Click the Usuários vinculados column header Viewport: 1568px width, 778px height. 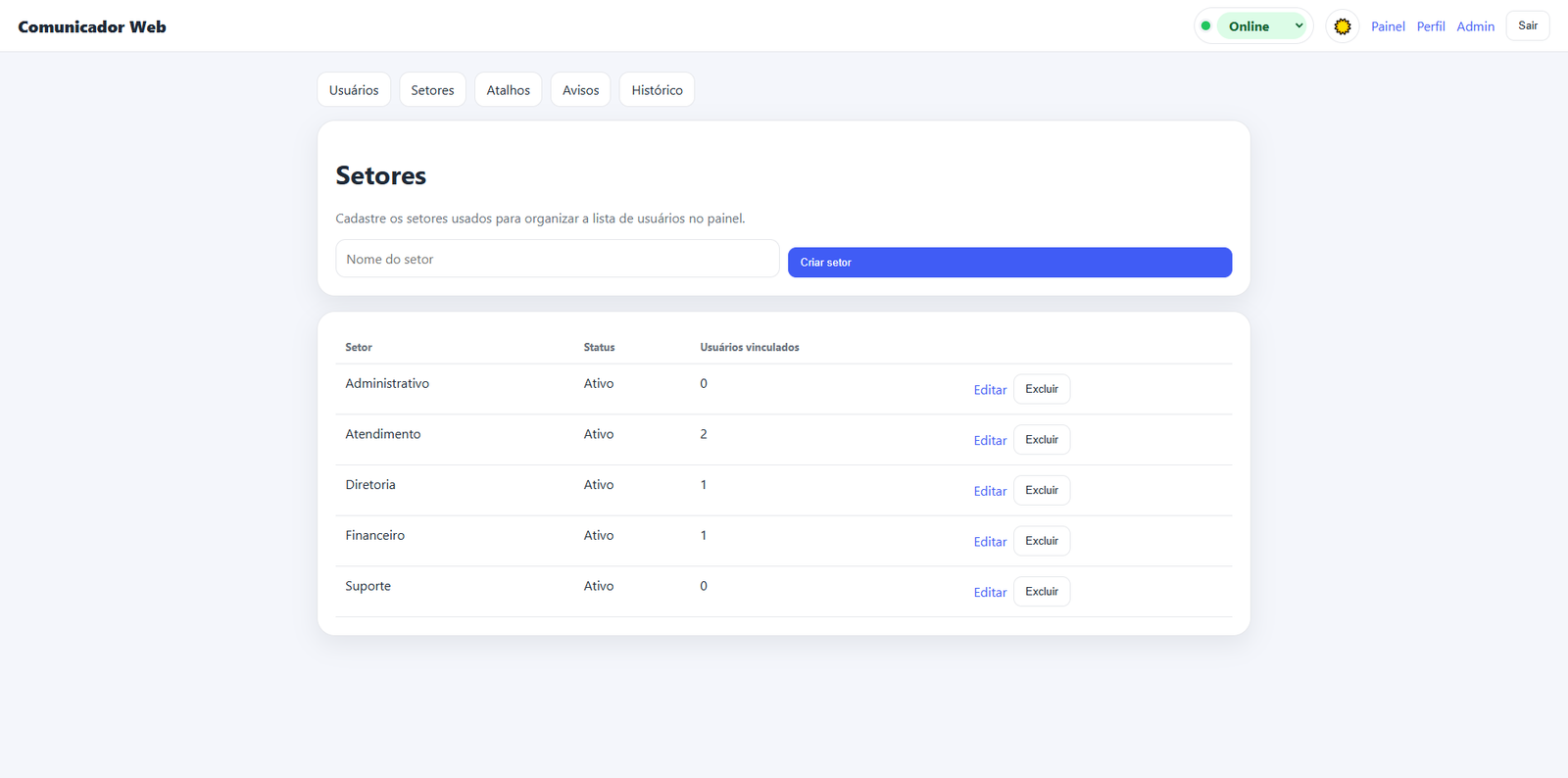coord(750,347)
